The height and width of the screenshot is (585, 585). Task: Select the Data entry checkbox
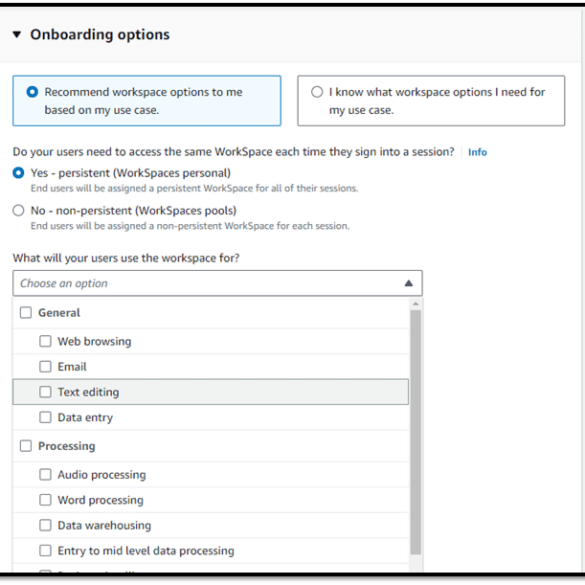[45, 417]
